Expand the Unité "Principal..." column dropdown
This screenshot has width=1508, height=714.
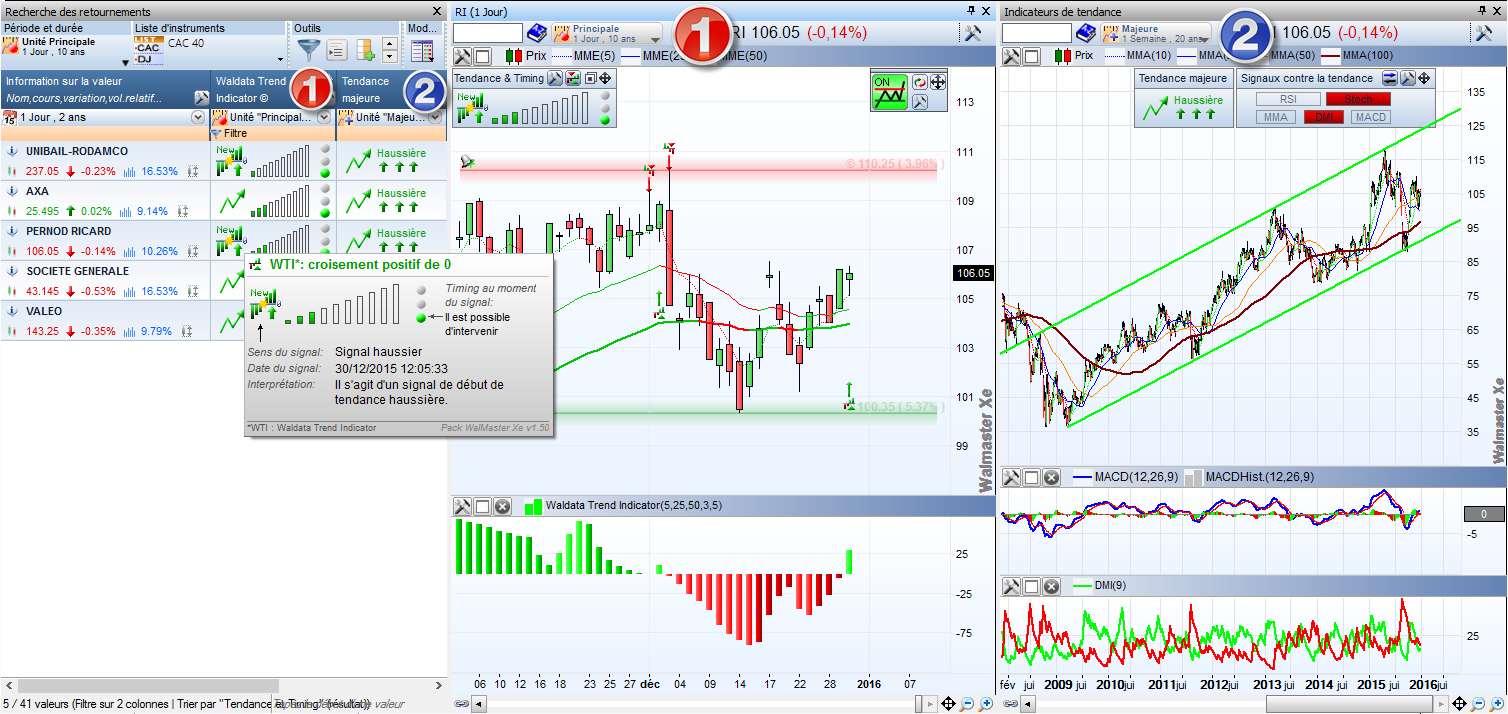(324, 117)
